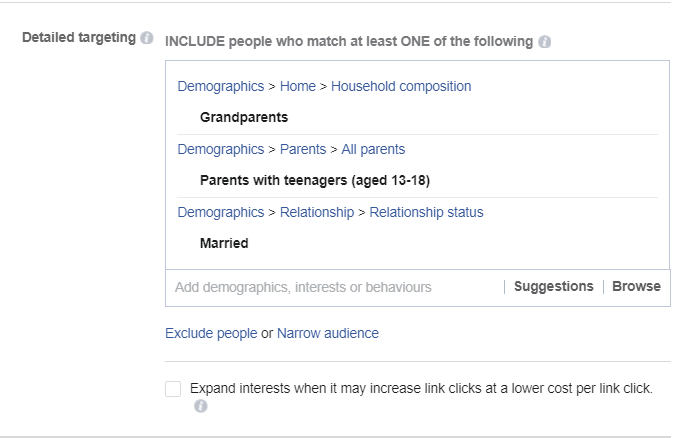Click info icon beside Detailed targeting label

[147, 38]
